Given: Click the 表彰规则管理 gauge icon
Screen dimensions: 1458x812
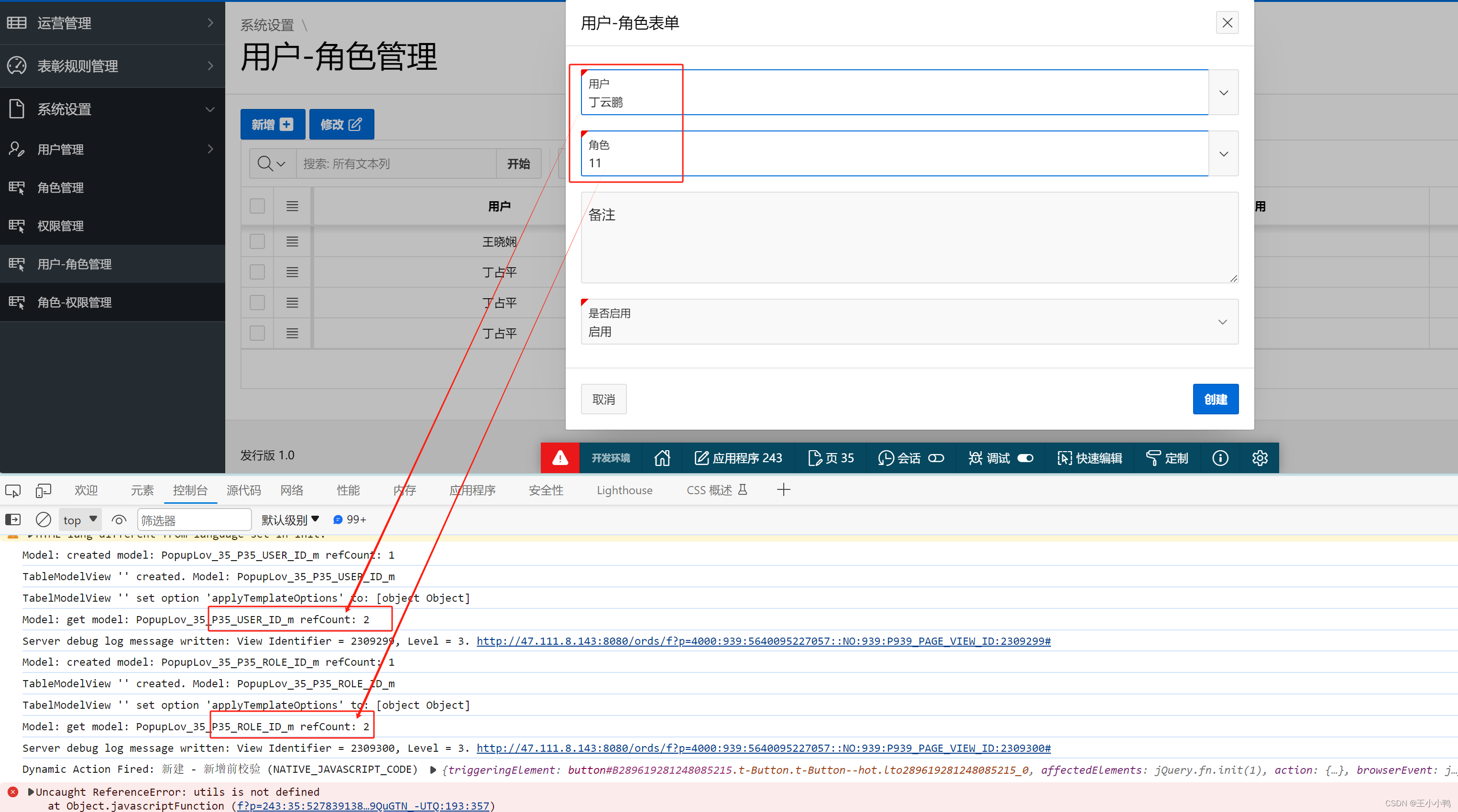Looking at the screenshot, I should tap(17, 65).
